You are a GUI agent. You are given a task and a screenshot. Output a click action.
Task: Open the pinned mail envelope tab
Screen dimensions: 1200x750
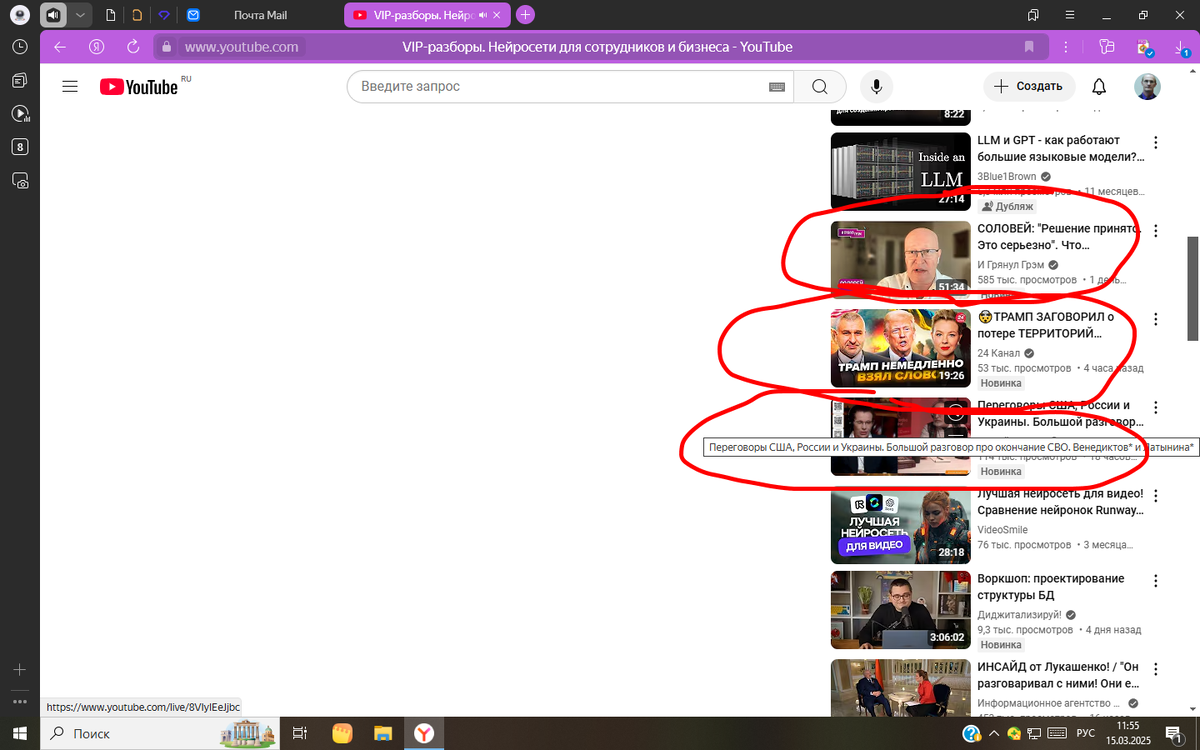coord(192,15)
